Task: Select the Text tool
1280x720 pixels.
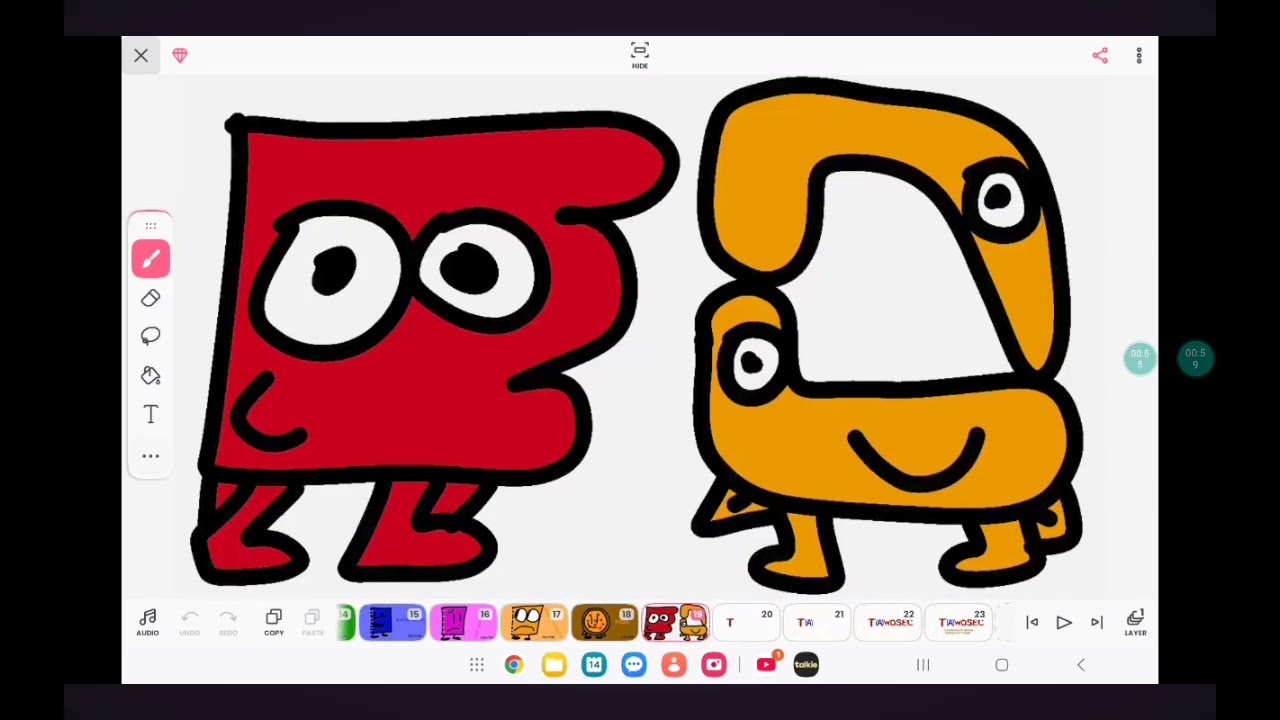Action: 151,414
